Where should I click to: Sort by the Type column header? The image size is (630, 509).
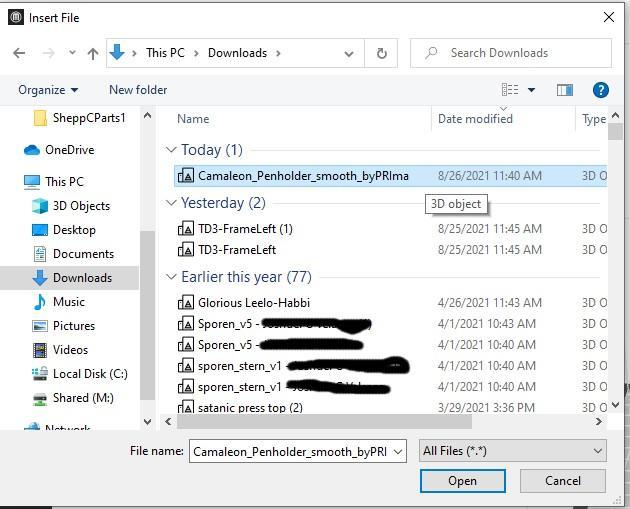[593, 119]
